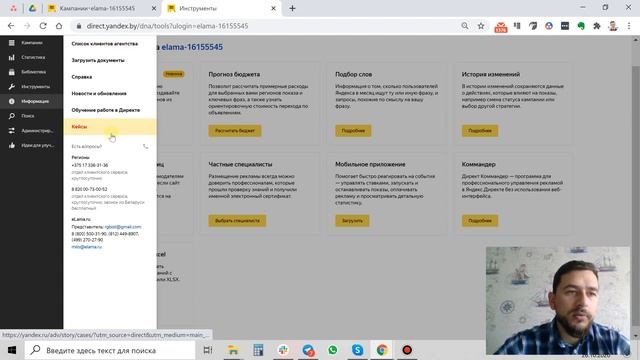Click the representative gmail address link
Screen dimensions: 640x360
pos(123,227)
